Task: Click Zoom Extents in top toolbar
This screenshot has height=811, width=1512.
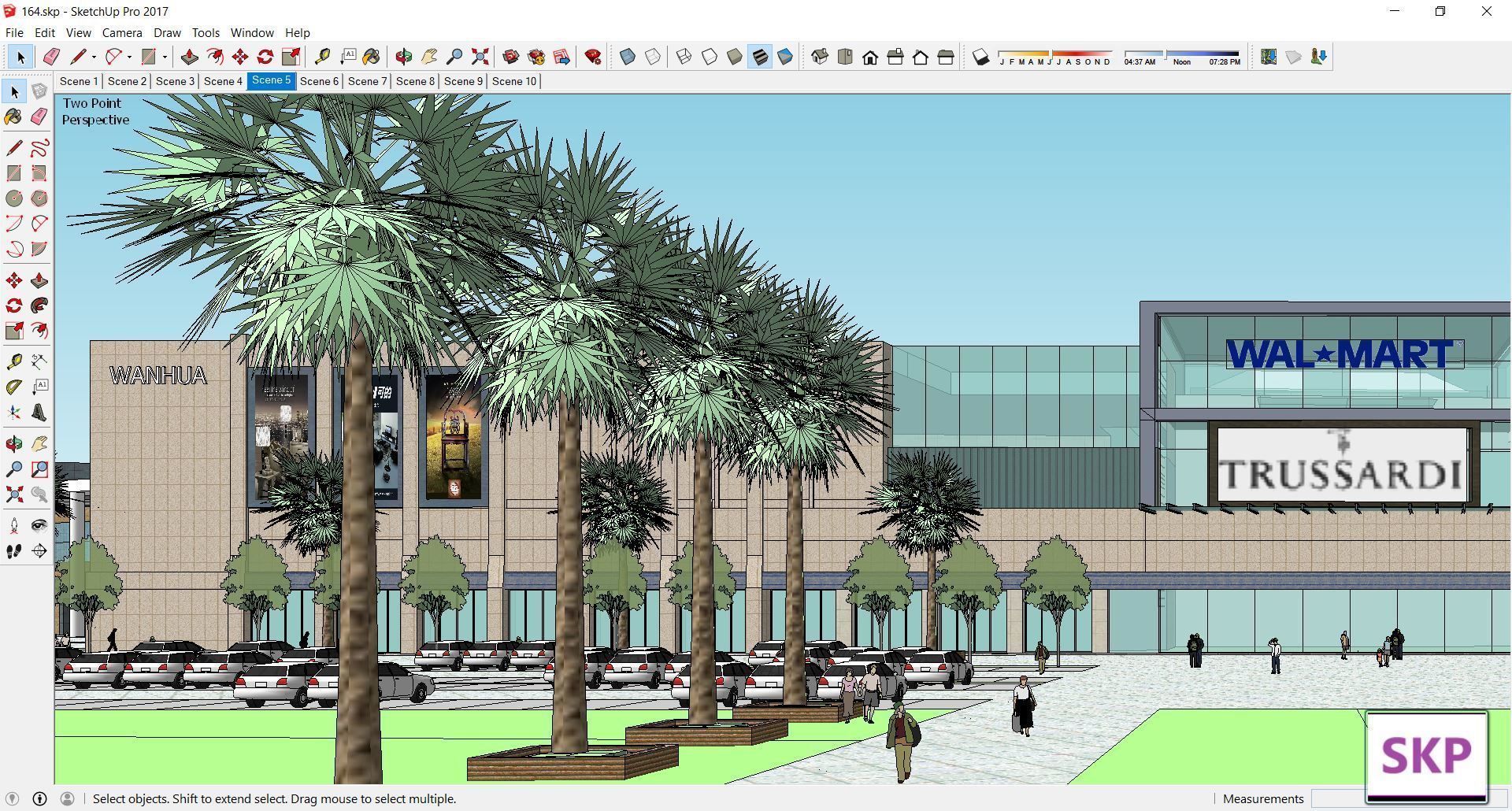Action: [x=480, y=57]
